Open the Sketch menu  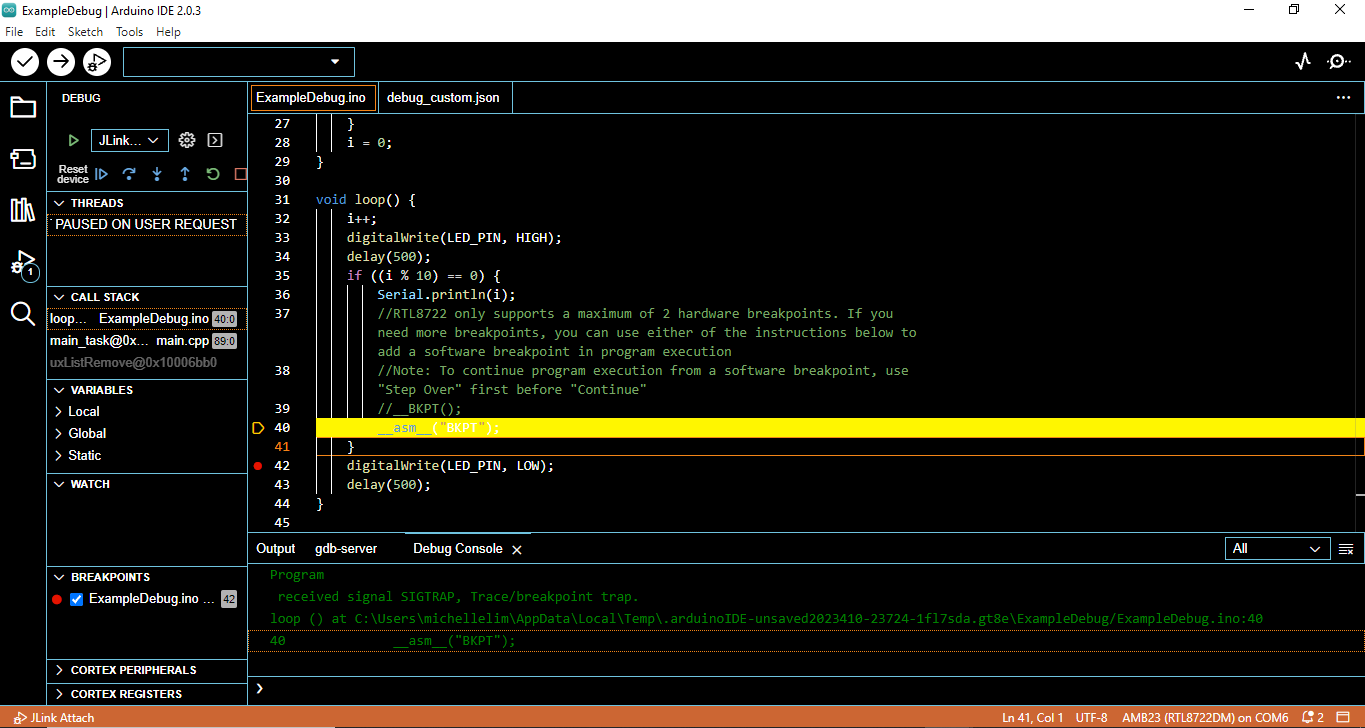click(x=85, y=32)
